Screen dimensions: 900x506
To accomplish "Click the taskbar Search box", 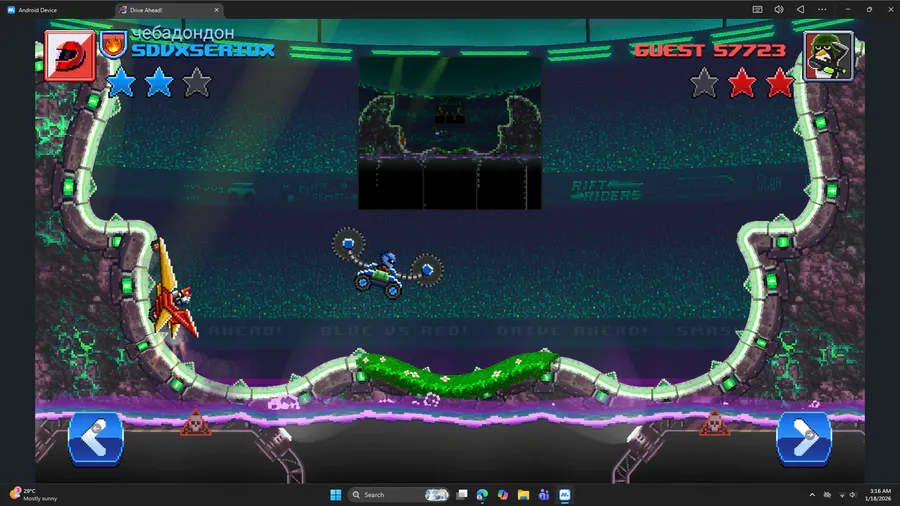I will coord(399,495).
